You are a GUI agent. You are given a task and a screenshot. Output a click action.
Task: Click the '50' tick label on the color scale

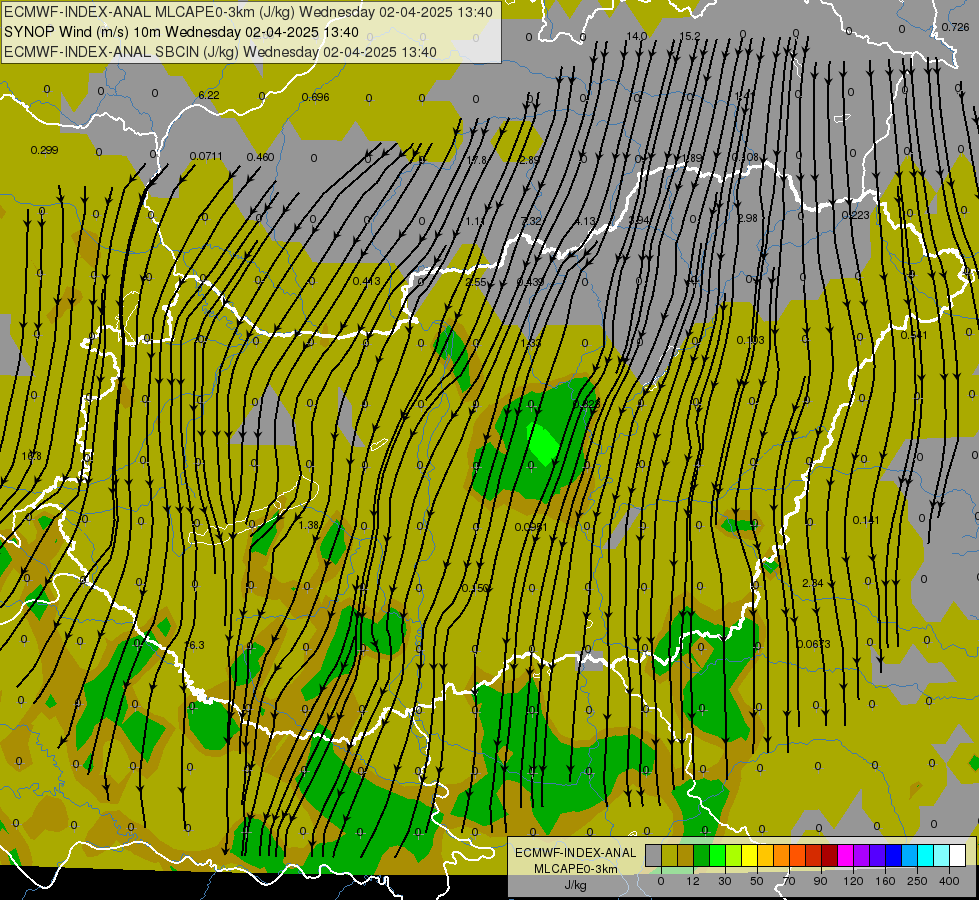pos(757,881)
